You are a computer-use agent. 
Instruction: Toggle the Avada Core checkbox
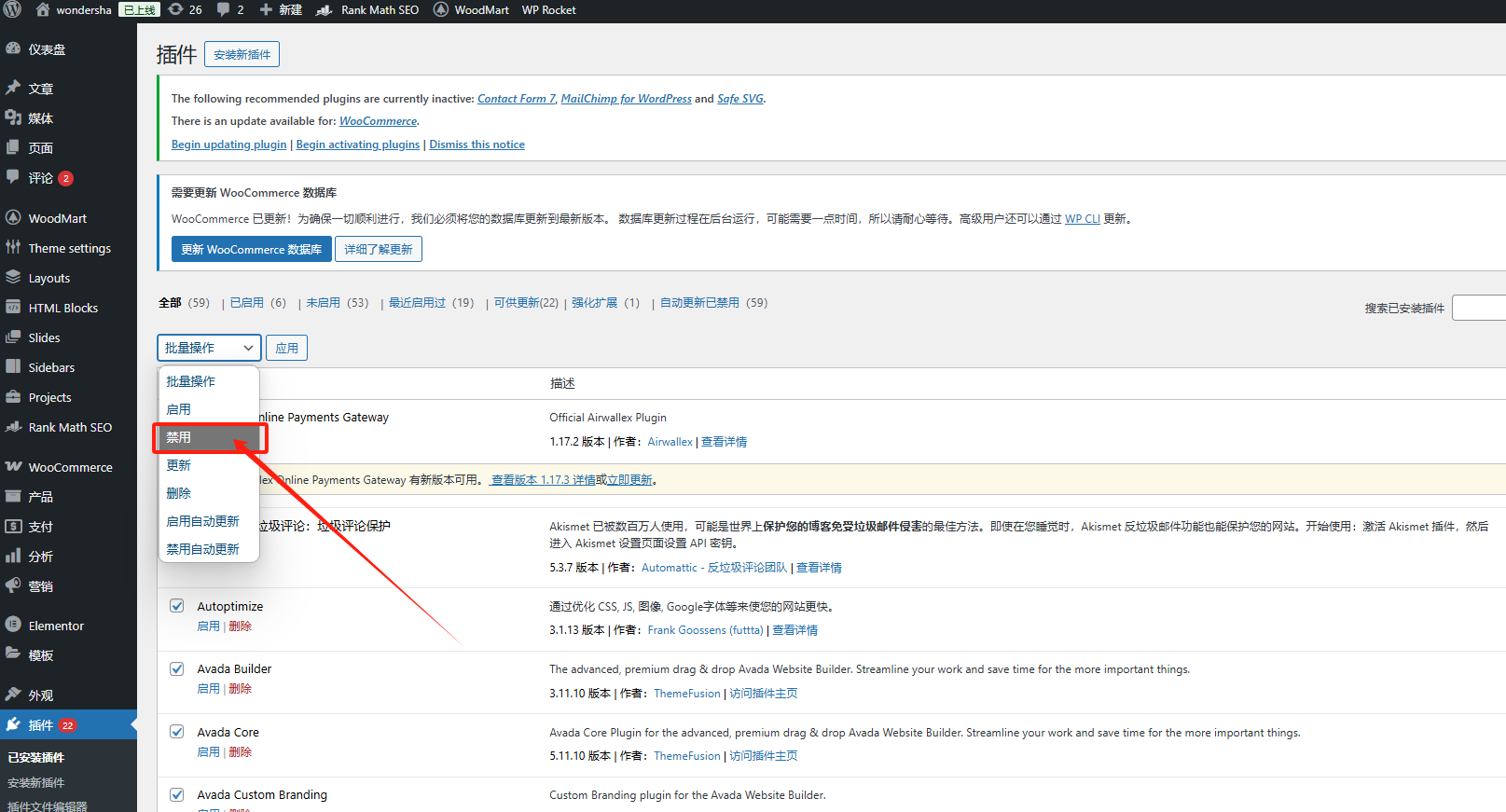177,732
